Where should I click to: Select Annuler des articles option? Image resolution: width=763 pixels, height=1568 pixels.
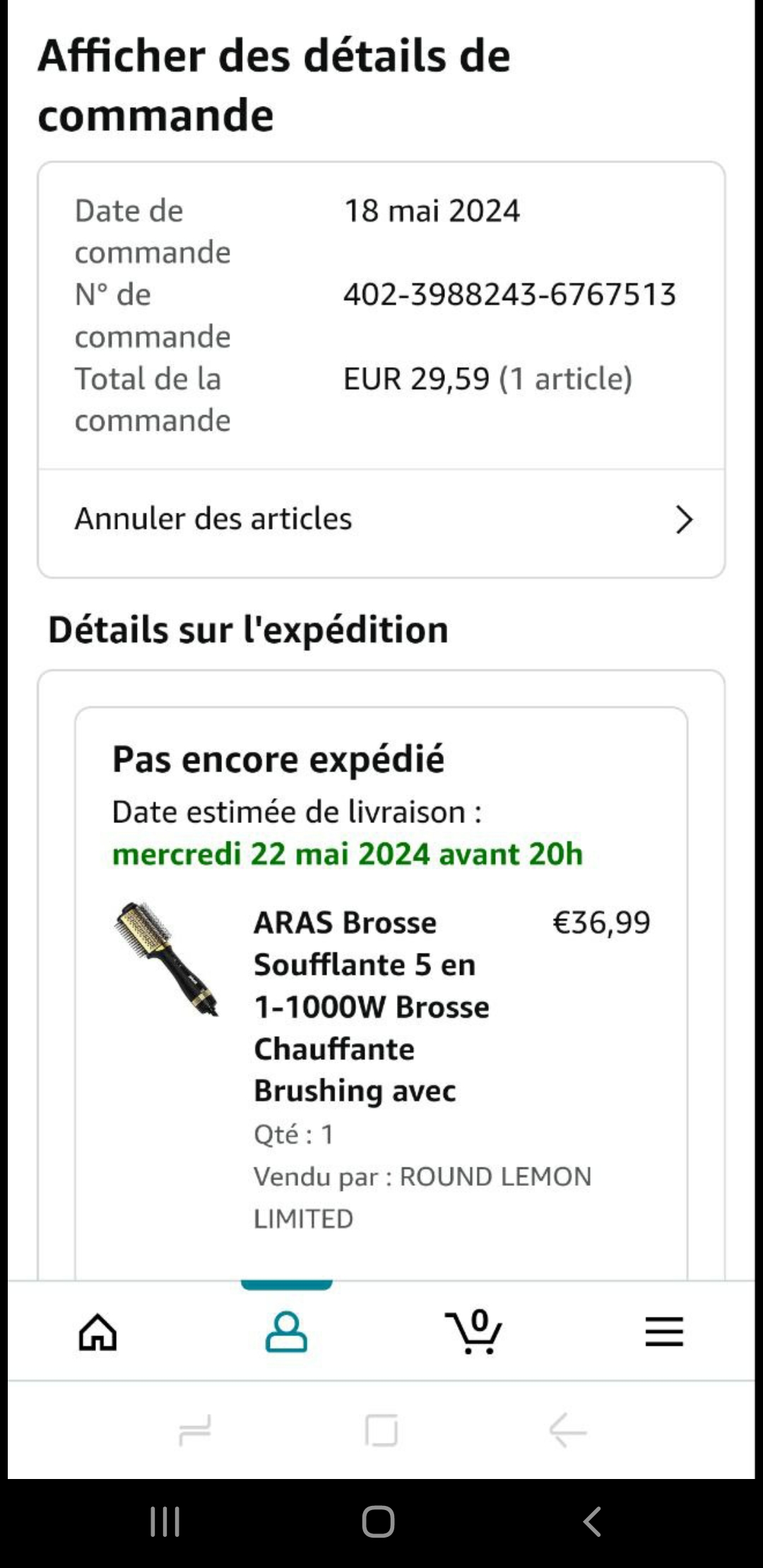pos(213,519)
